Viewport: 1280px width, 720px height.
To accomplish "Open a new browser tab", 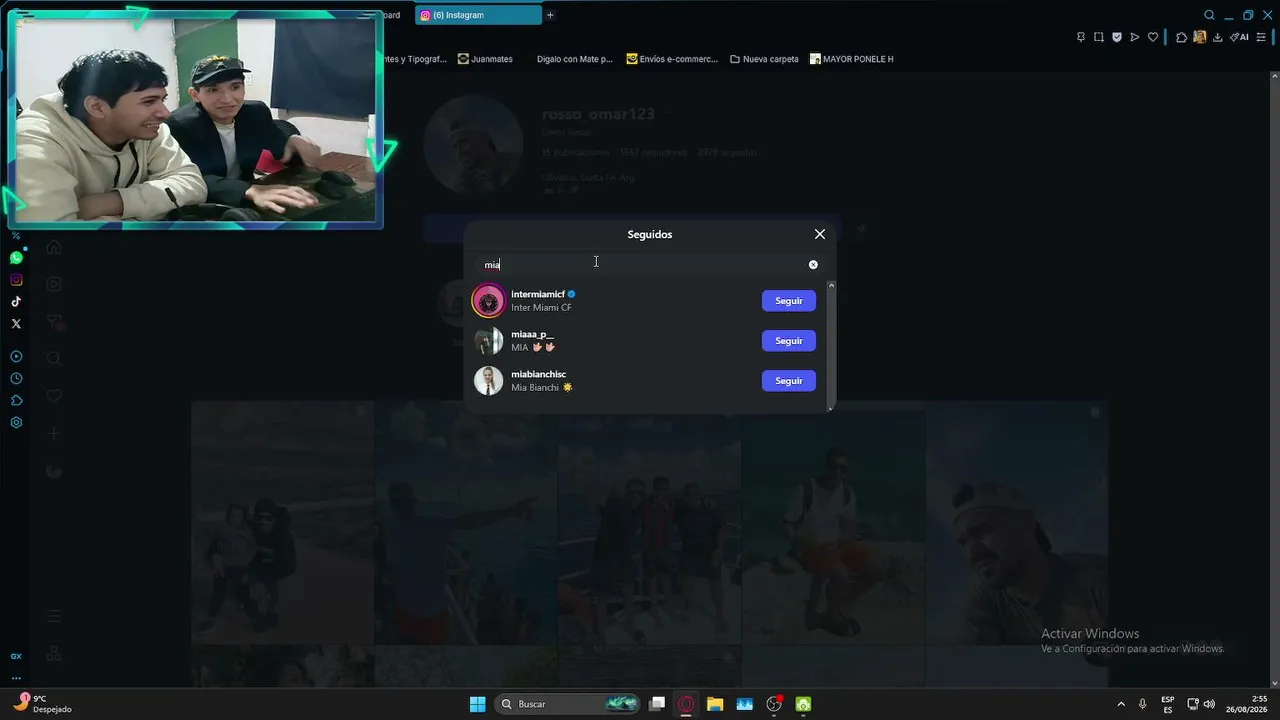I will (x=550, y=15).
